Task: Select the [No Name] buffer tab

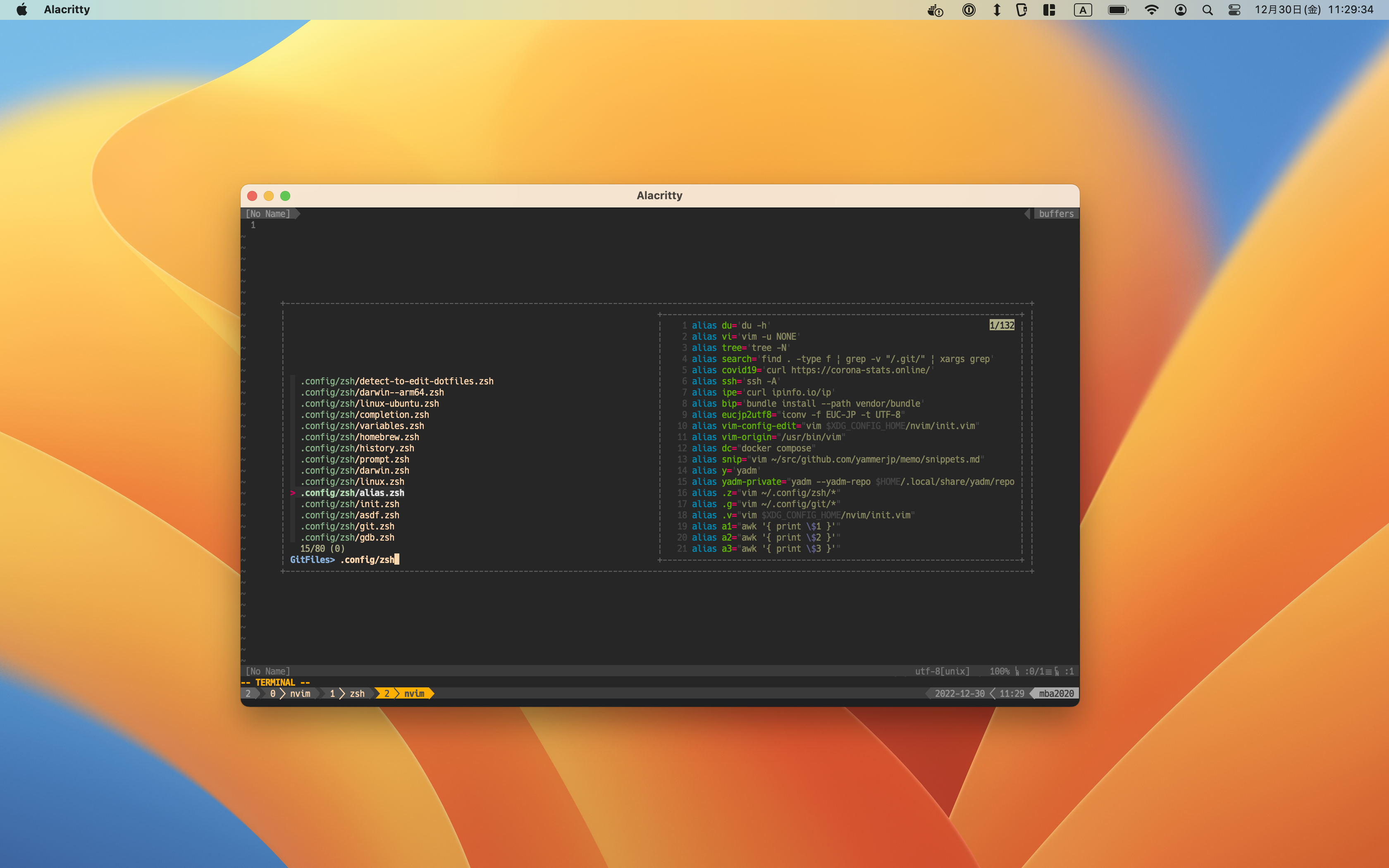Action: pos(268,214)
